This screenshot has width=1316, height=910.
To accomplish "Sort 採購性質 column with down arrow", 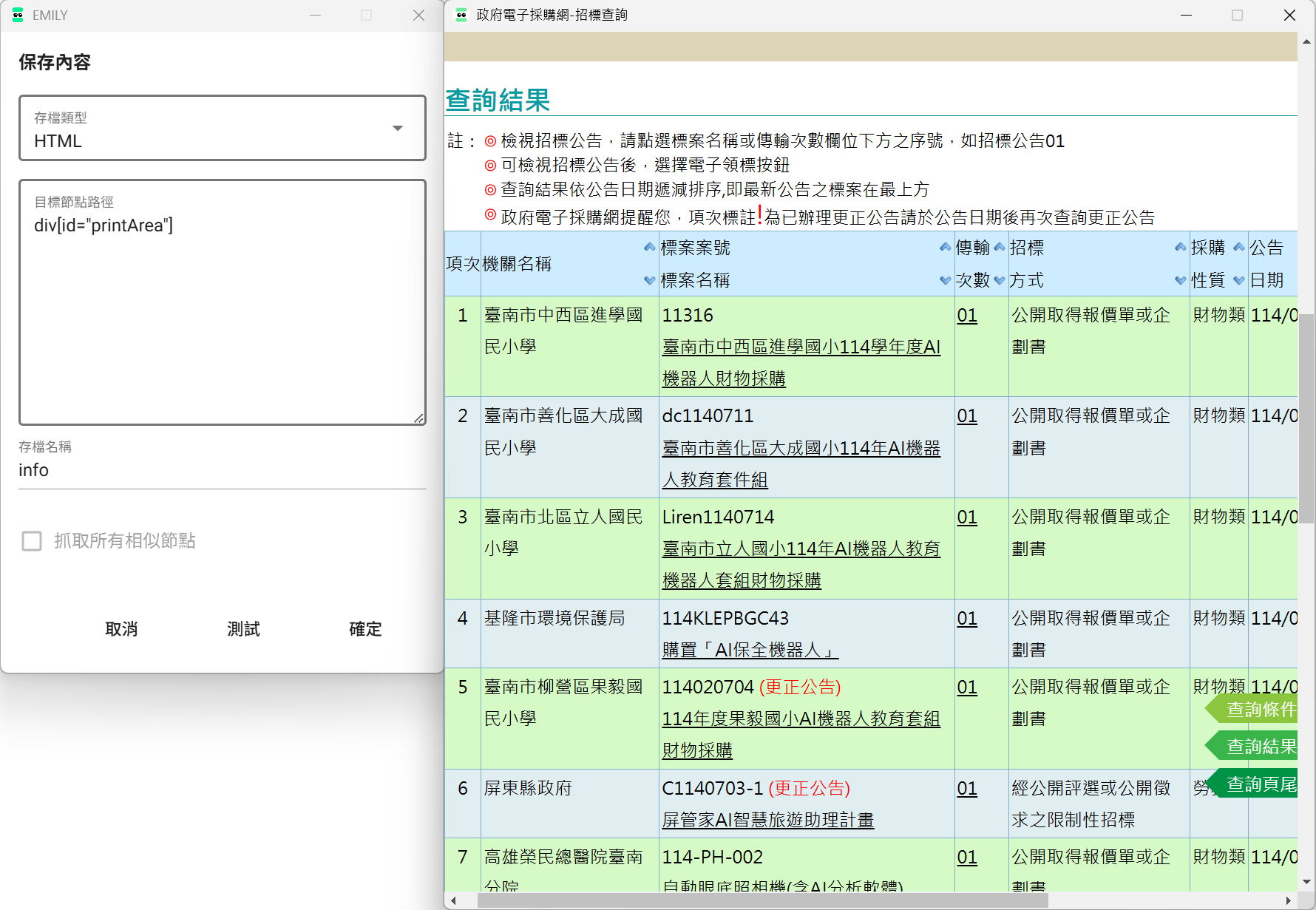I will [x=1239, y=280].
